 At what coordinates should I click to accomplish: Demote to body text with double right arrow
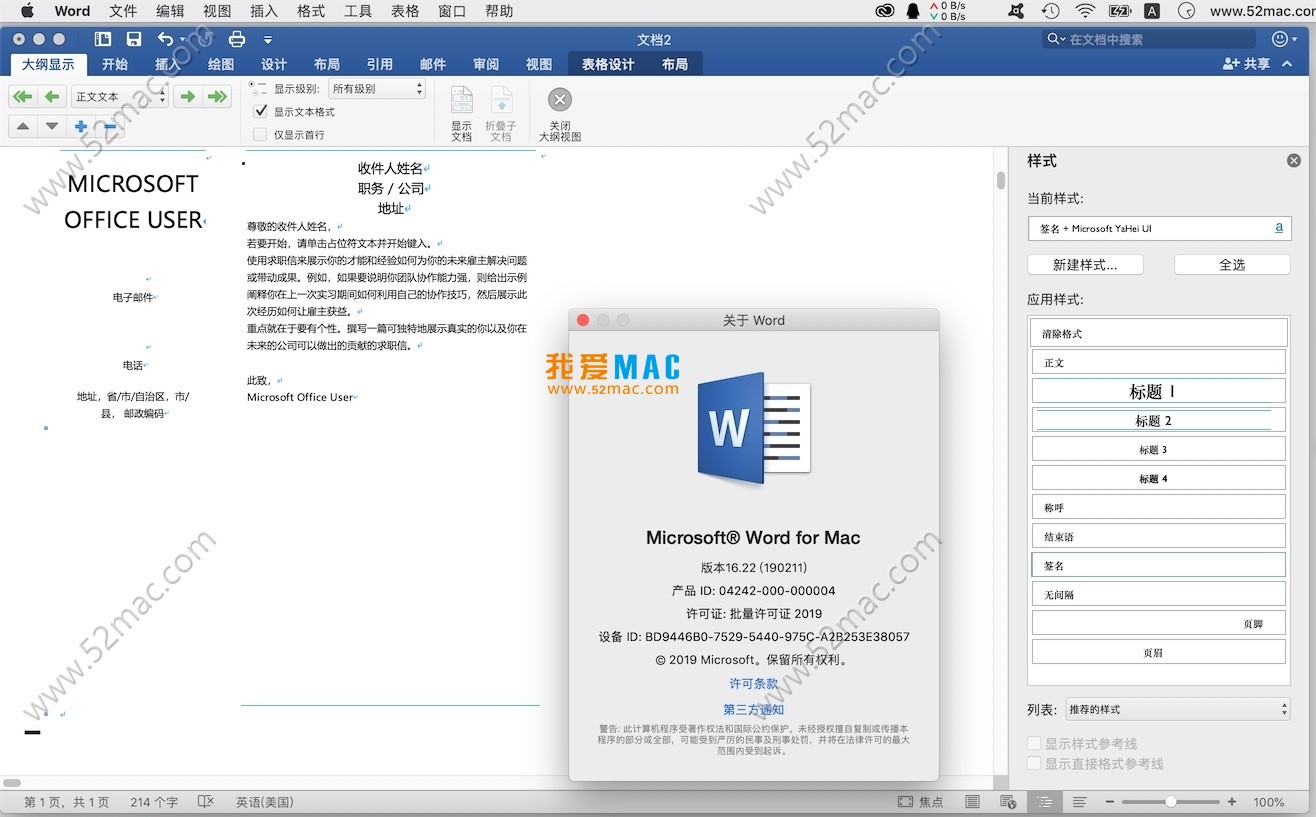tap(217, 97)
